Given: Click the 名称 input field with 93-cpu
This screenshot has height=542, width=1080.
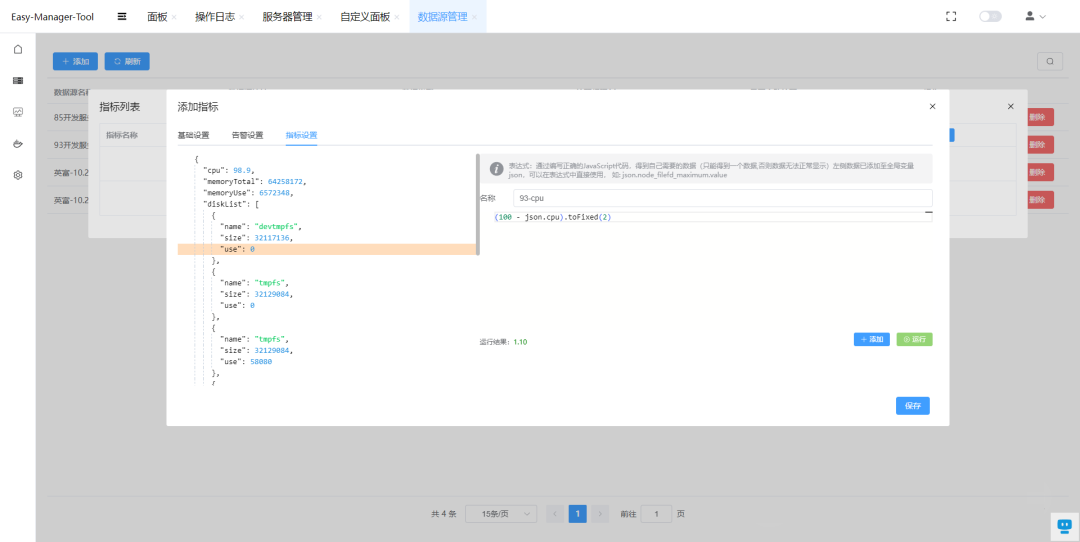Looking at the screenshot, I should (722, 198).
